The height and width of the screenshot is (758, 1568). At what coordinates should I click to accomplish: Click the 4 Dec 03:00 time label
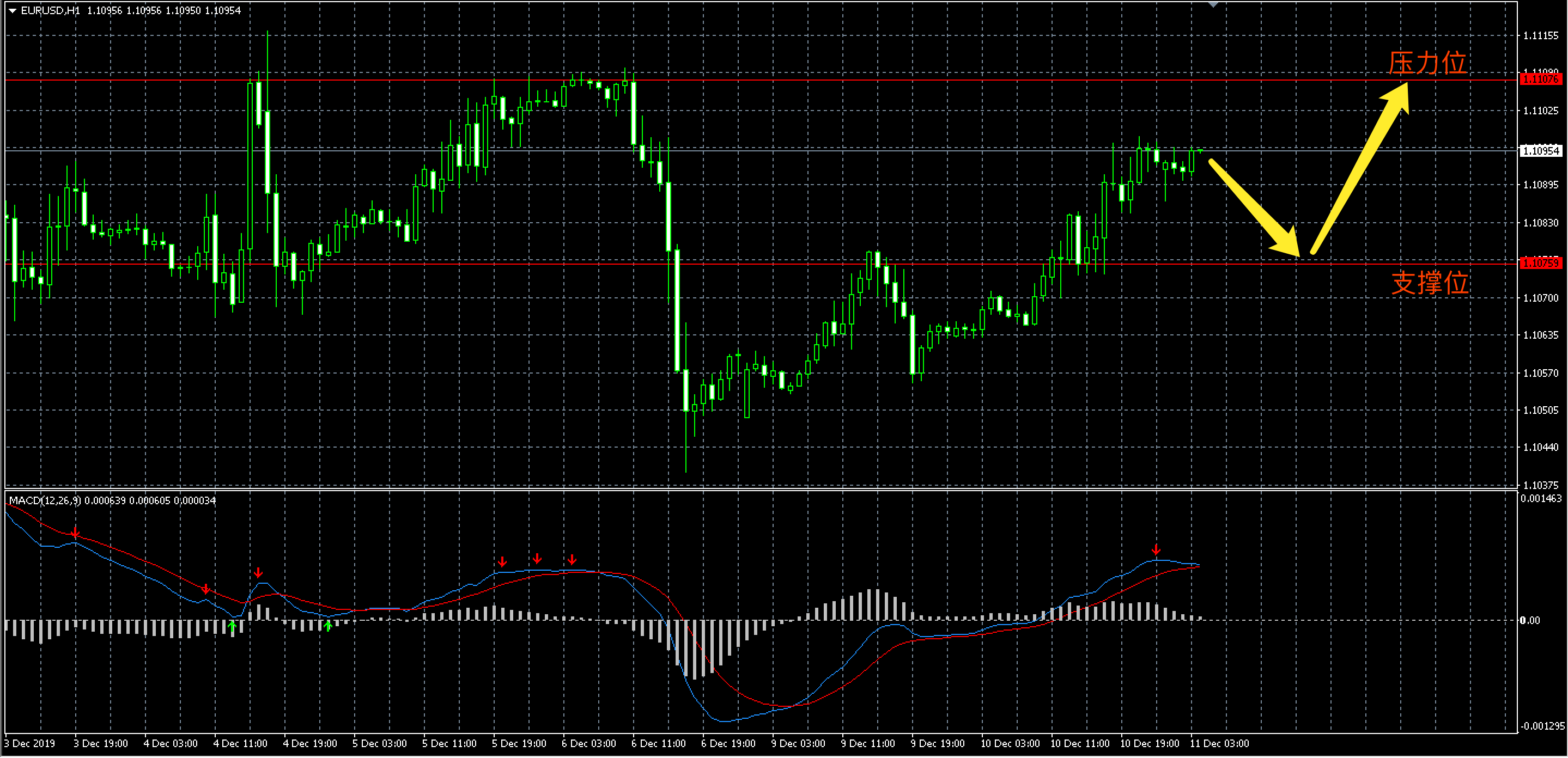171,743
